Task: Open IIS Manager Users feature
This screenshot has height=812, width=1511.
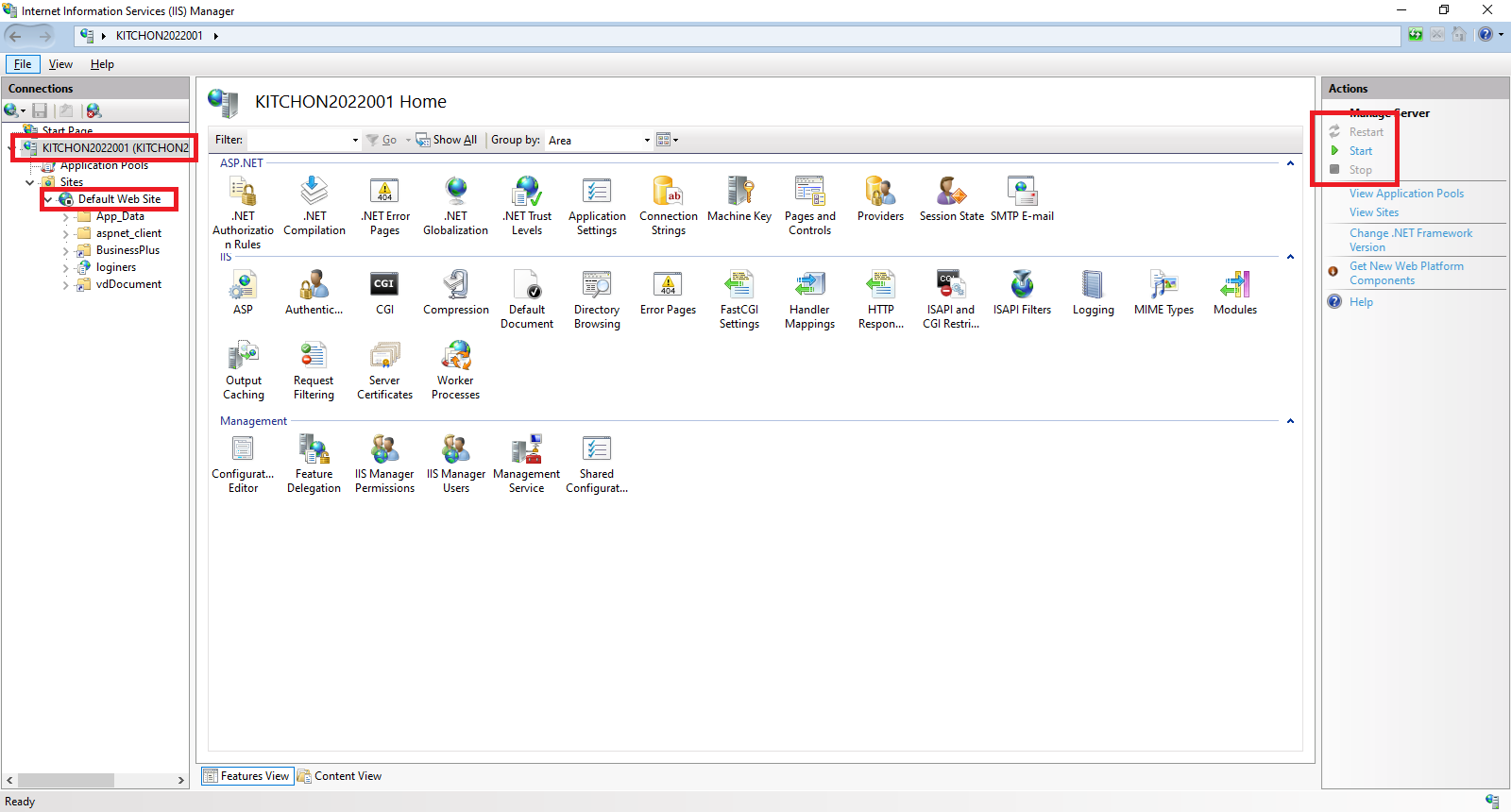Action: [456, 464]
